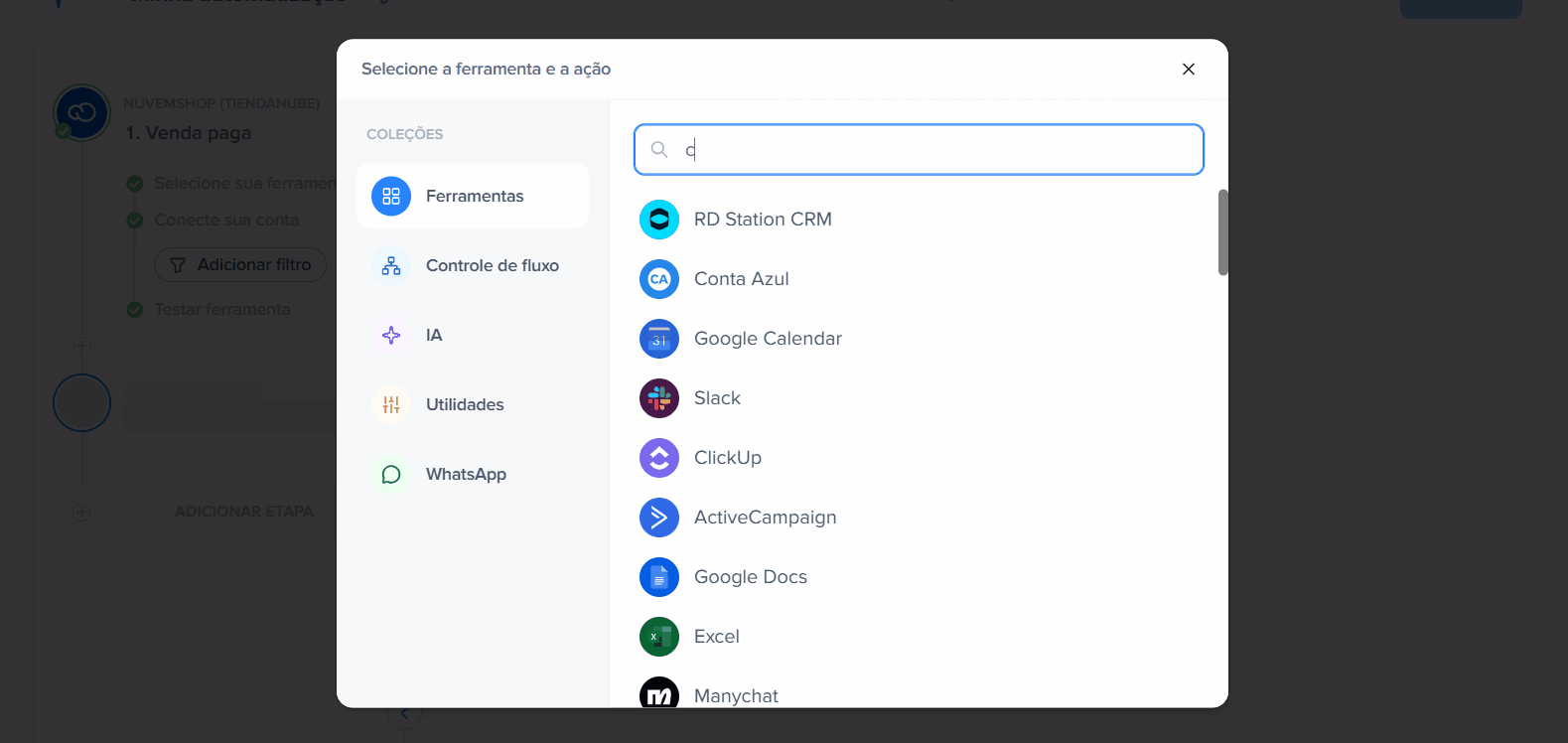
Task: Focus the tool search field
Action: click(919, 149)
